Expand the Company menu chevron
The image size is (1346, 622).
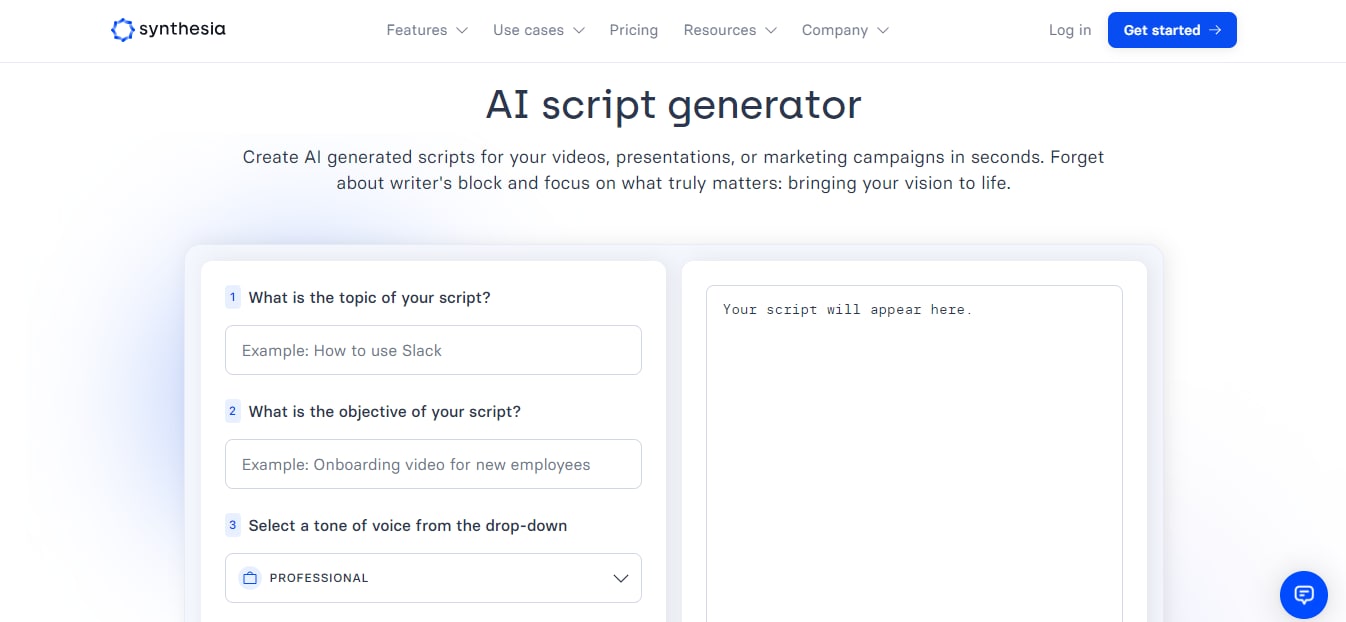[883, 30]
